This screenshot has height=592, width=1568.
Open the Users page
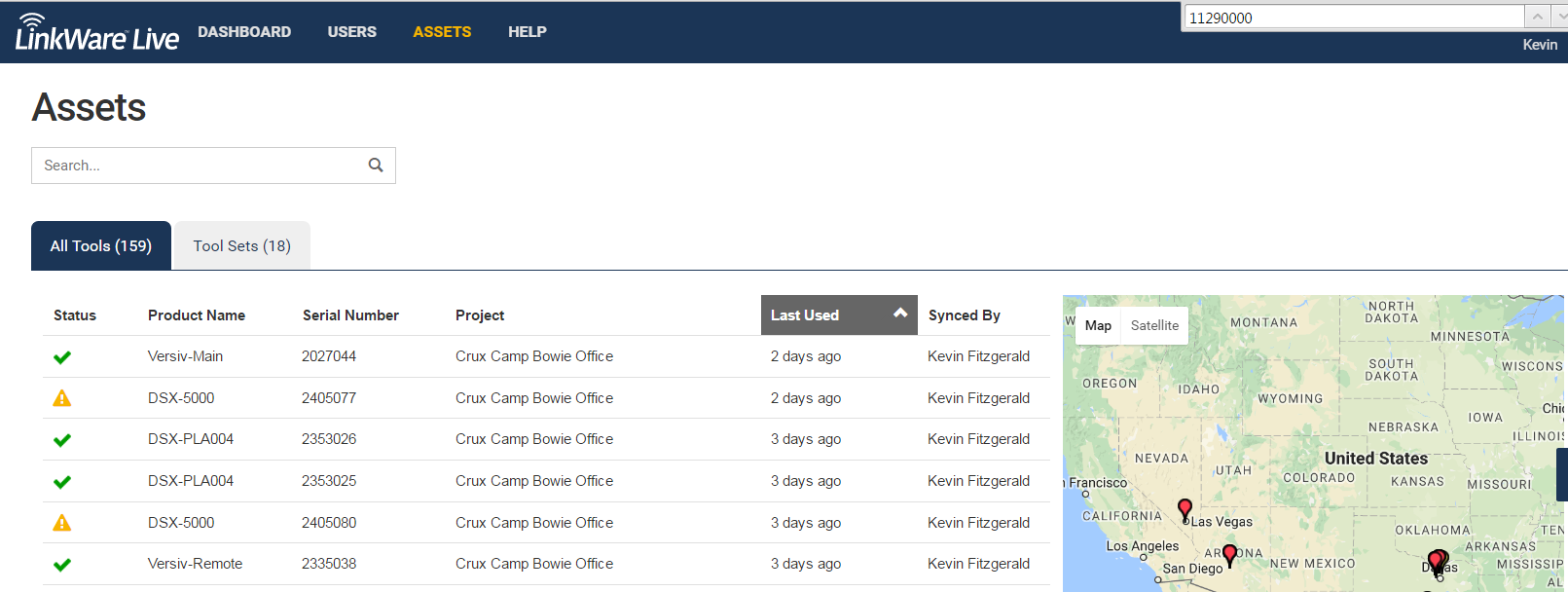point(351,32)
